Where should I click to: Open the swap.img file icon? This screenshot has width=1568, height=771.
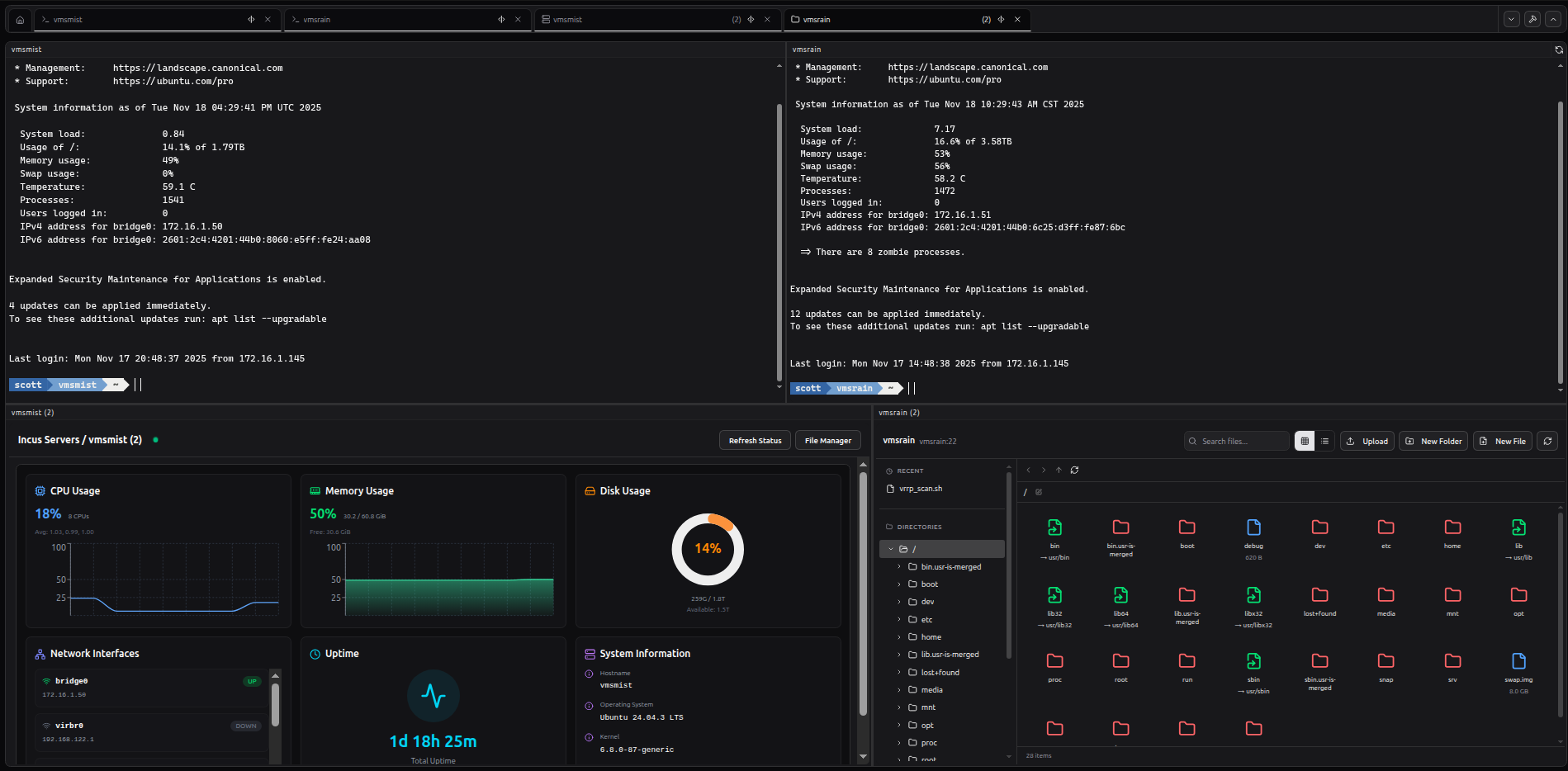click(x=1518, y=661)
